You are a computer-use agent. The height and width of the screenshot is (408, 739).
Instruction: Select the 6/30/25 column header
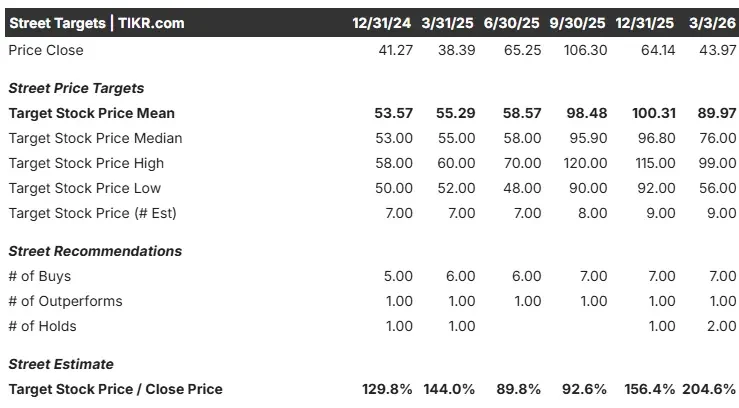coord(511,23)
